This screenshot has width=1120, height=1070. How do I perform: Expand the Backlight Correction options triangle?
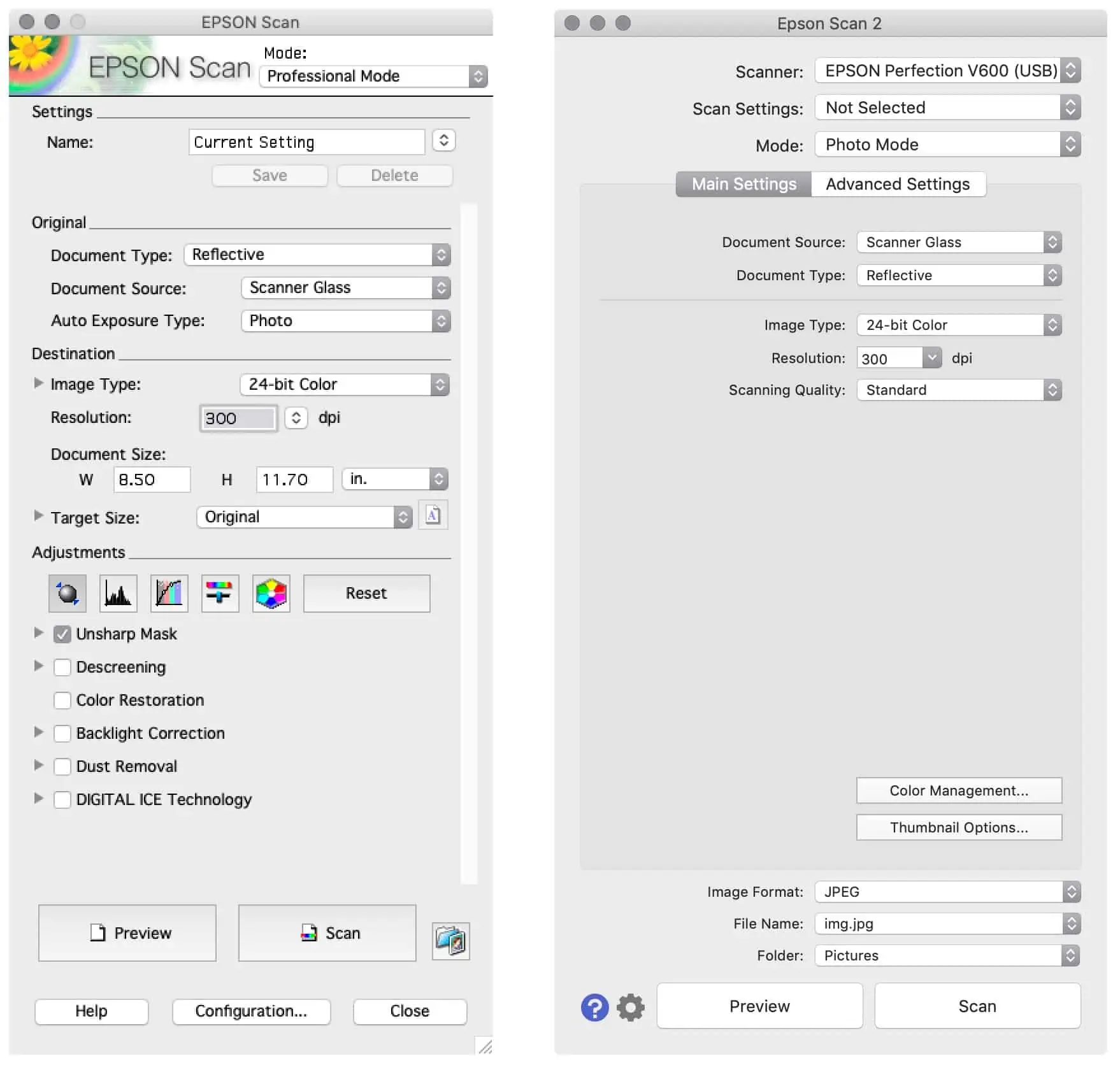(x=38, y=732)
